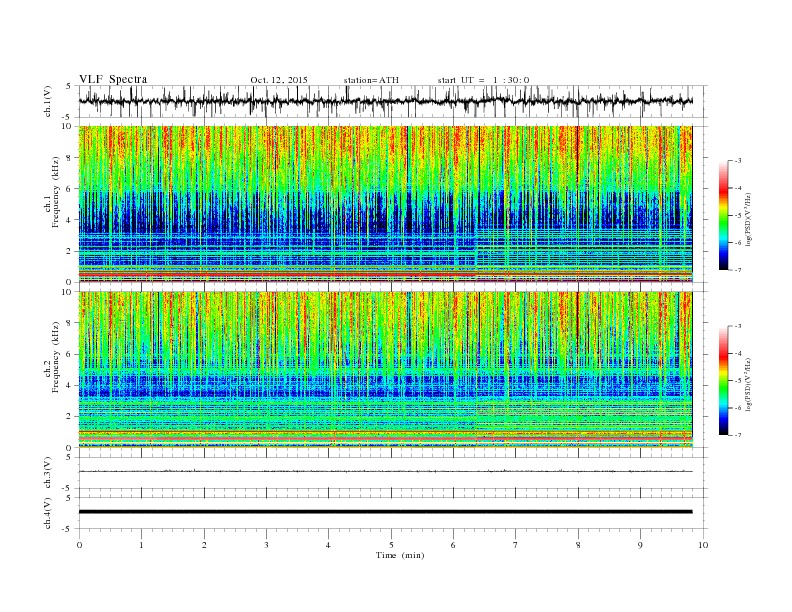Click time-axis tick label "7"
Screen dimensions: 792x612
[516, 545]
